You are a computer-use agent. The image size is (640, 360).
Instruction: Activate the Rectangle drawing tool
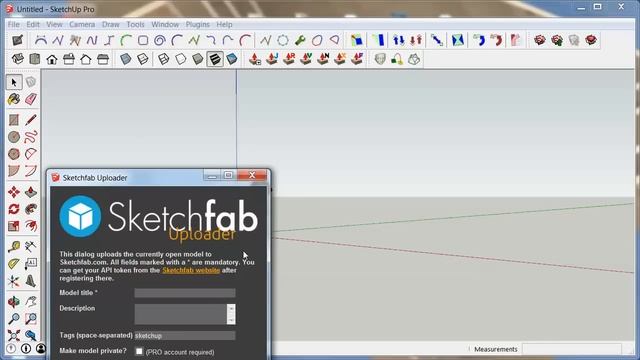14,120
